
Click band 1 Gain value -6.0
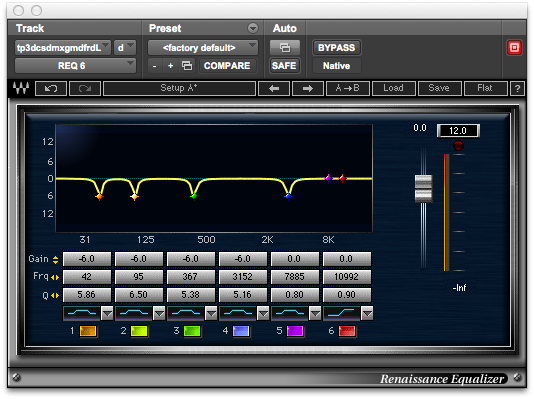pos(87,259)
